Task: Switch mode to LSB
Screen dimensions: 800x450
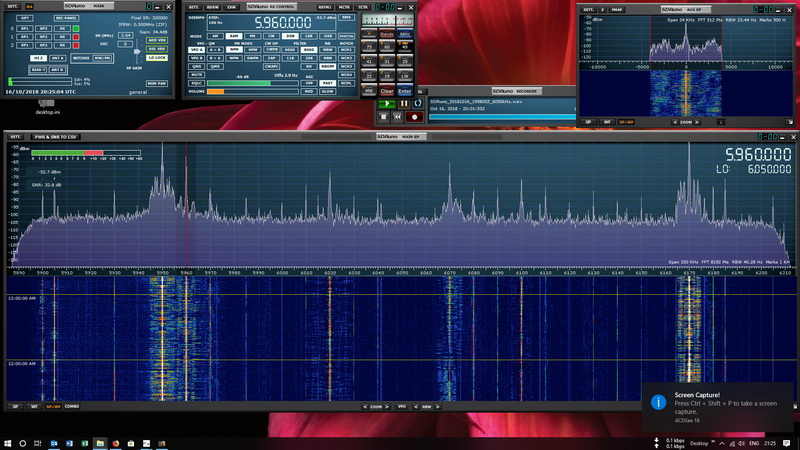Action: click(x=309, y=36)
